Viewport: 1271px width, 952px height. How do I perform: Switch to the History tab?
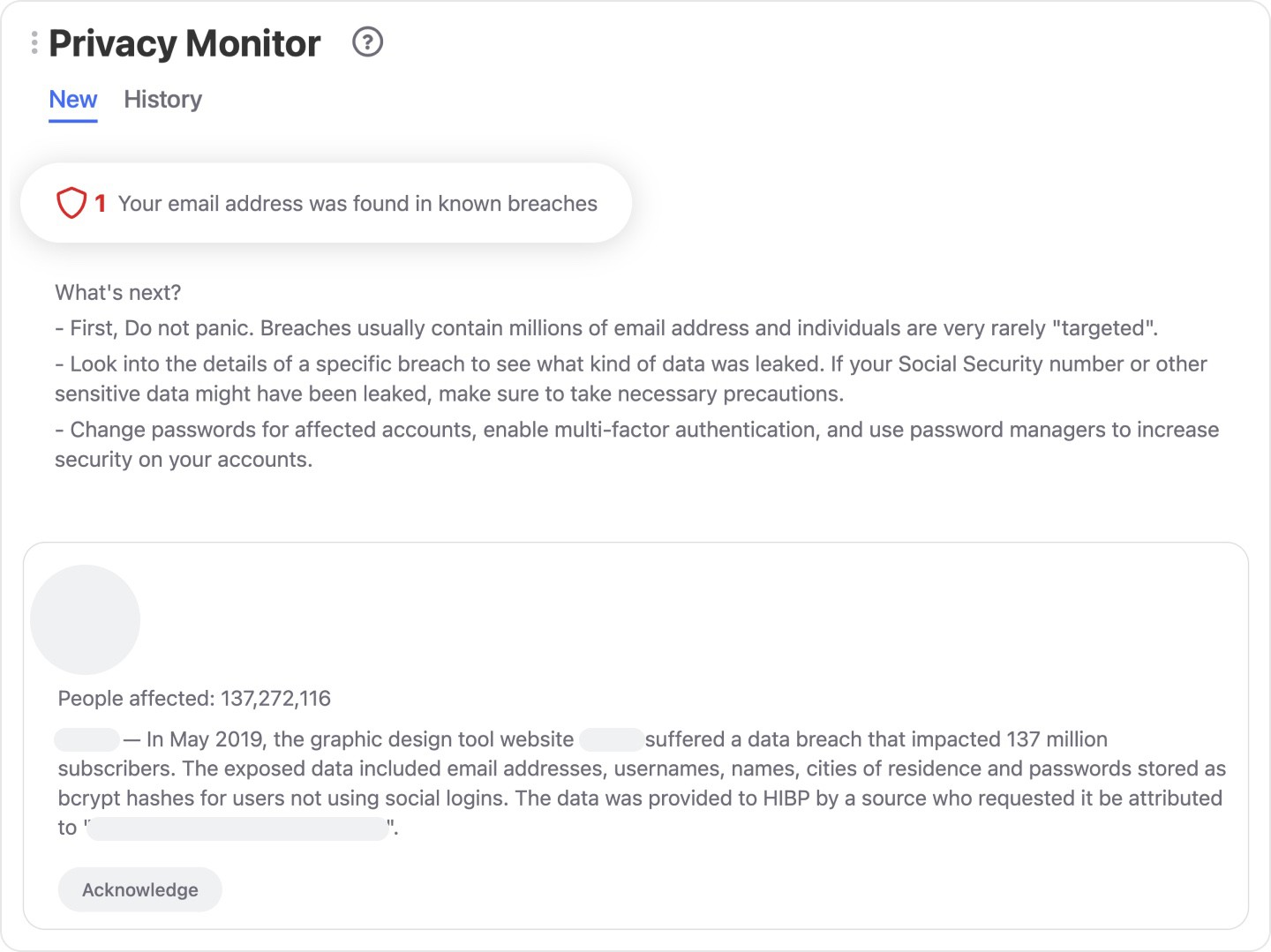coord(162,100)
